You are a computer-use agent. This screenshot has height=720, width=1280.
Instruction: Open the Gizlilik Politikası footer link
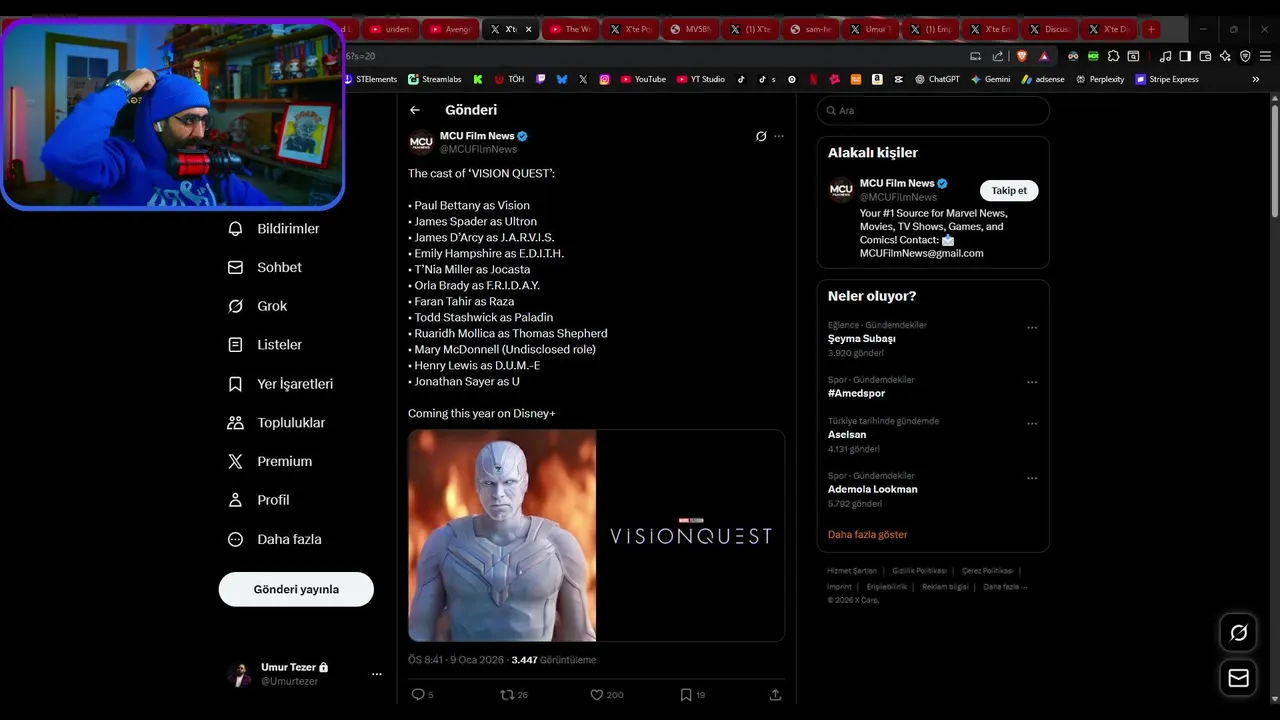(919, 571)
